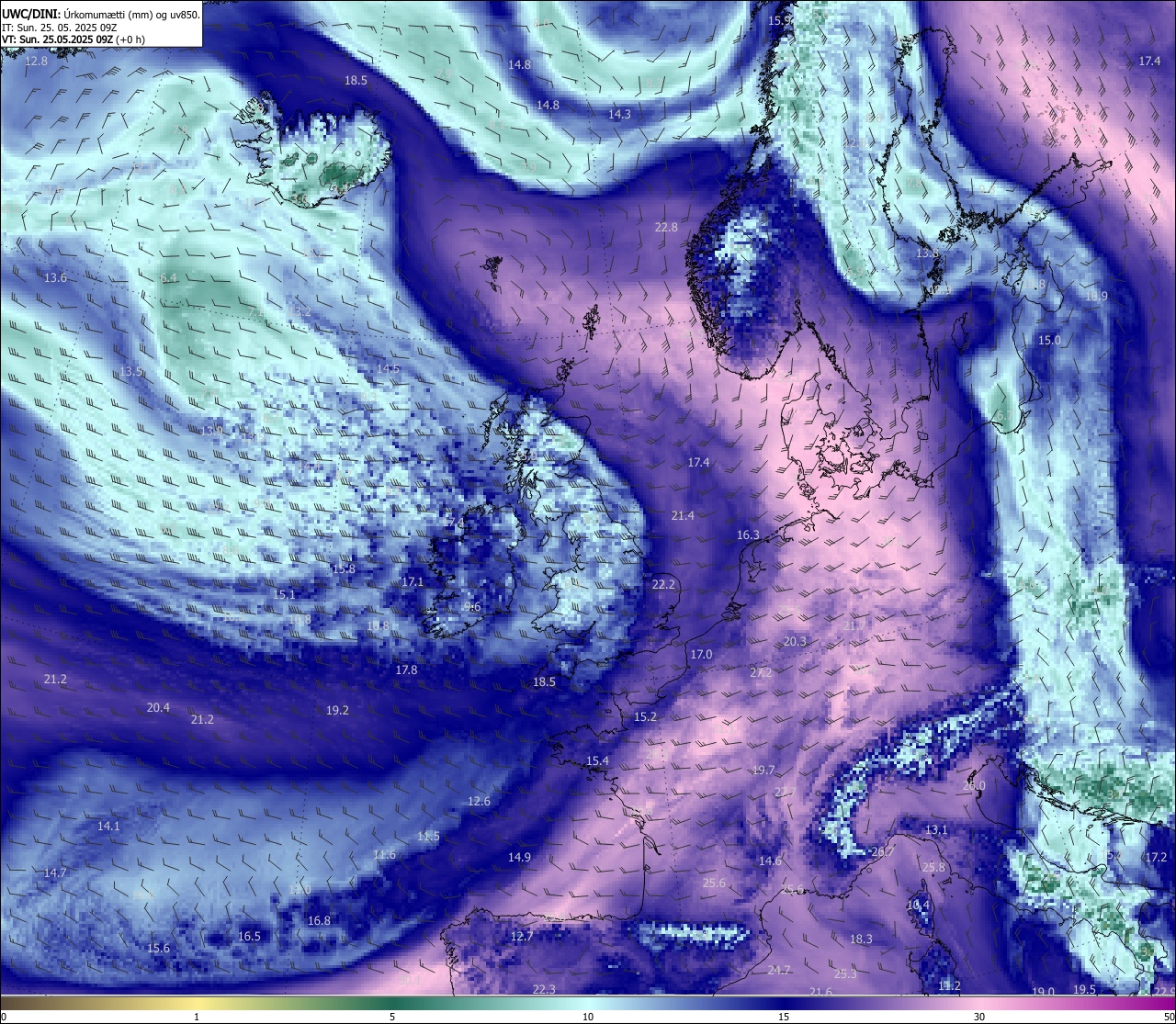Click the 'VT: Sun. 25.05.2025 09Z (+0 h)' line
This screenshot has height=1024, width=1176.
[x=73, y=39]
